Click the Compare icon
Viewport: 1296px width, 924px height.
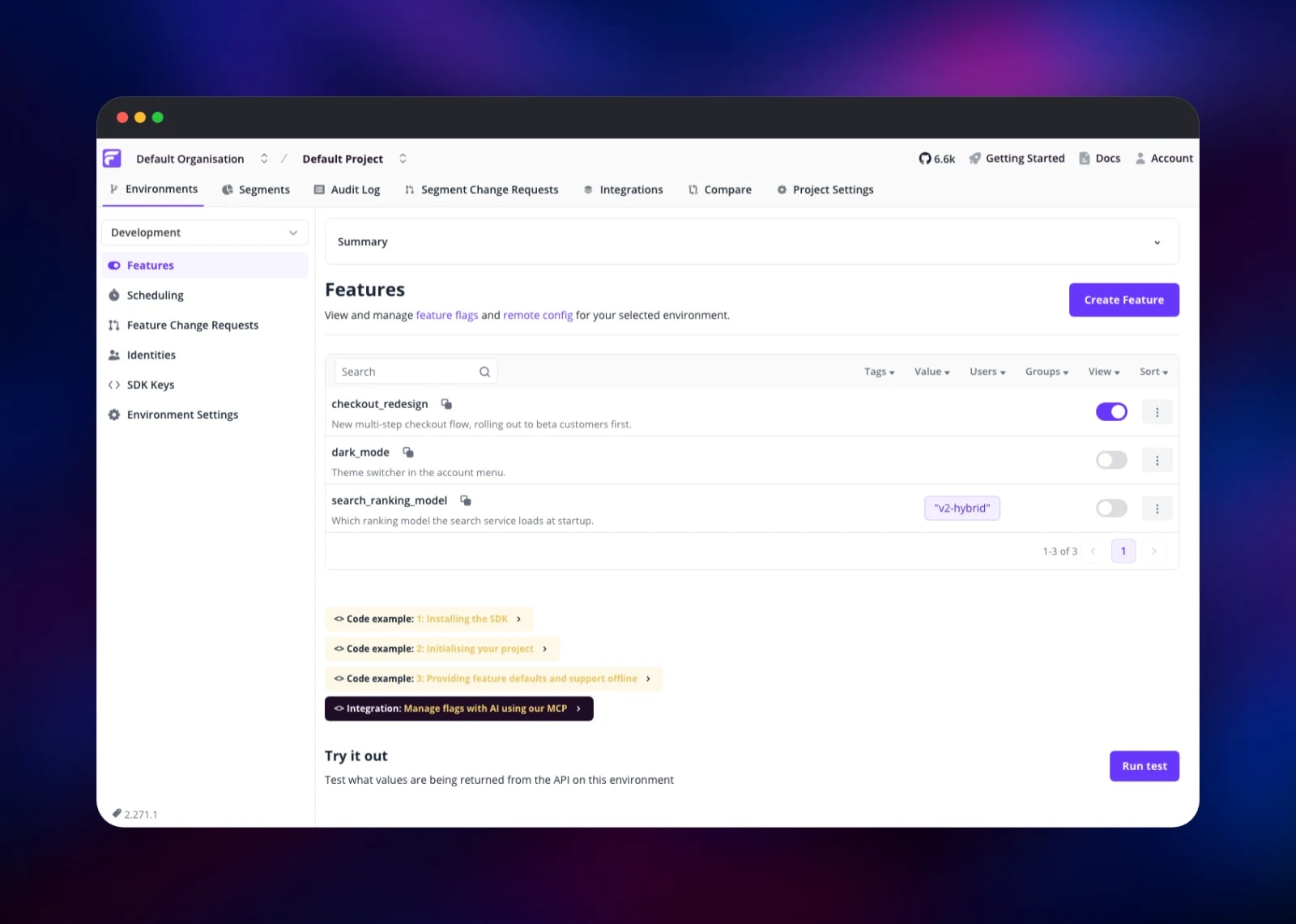point(693,189)
